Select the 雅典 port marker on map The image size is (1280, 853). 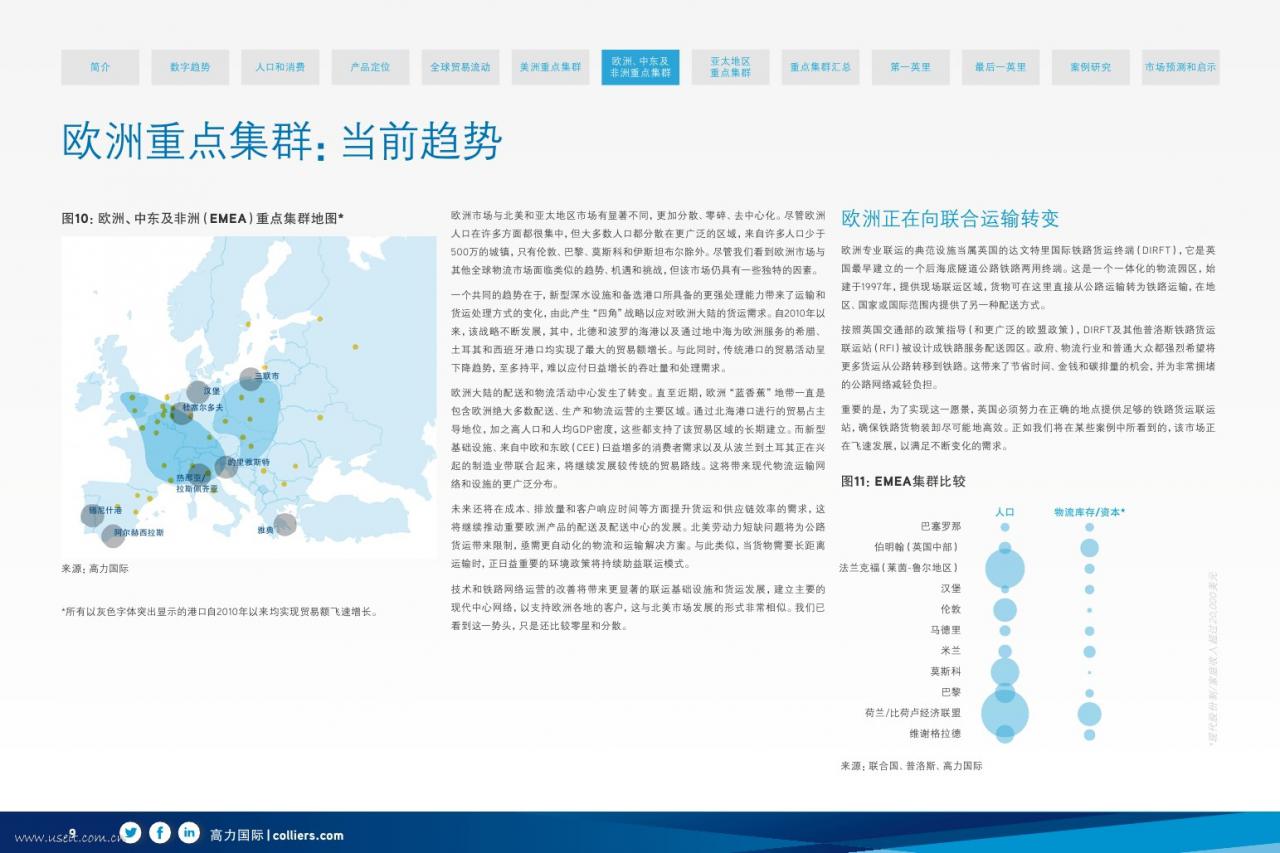pos(285,524)
